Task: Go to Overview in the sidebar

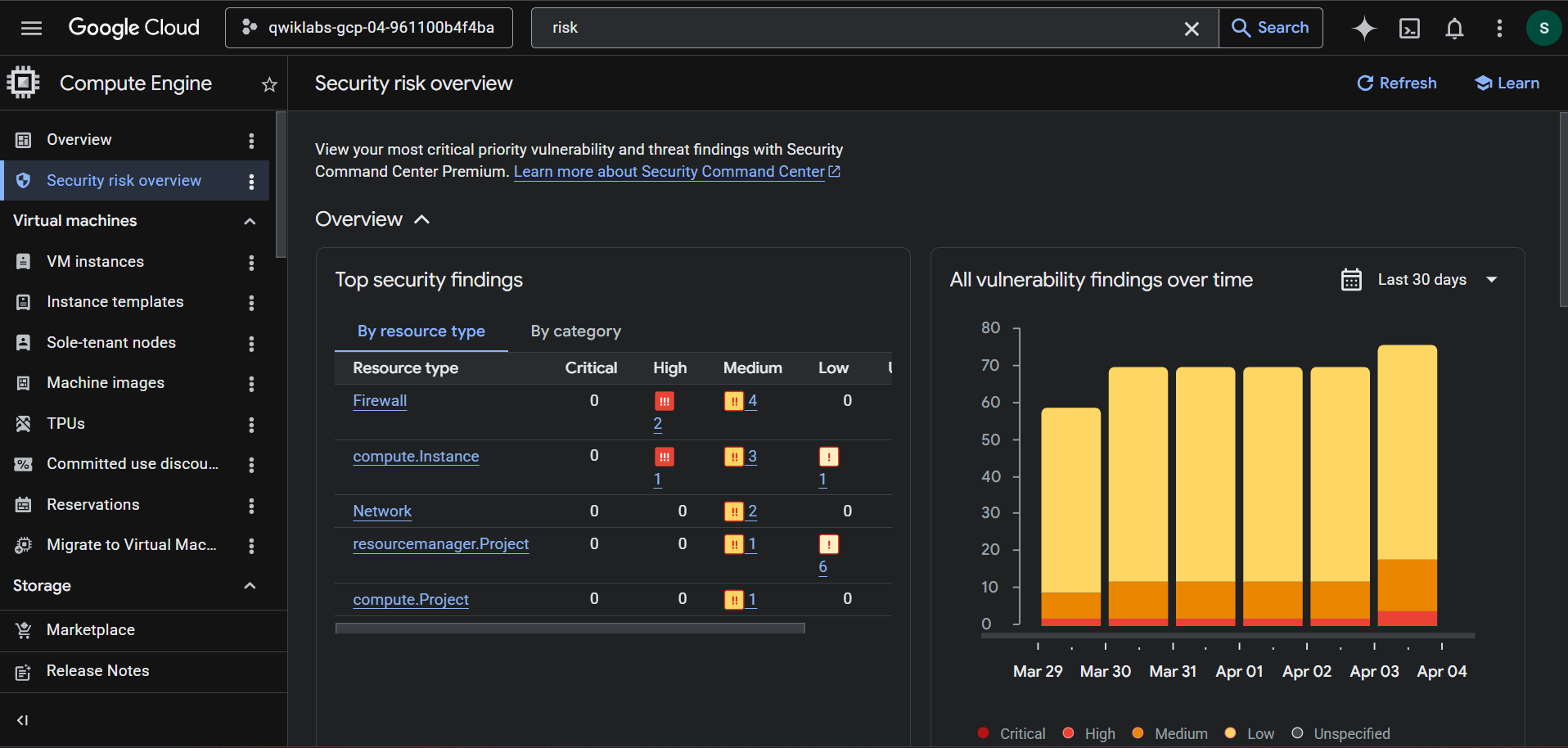Action: 79,140
